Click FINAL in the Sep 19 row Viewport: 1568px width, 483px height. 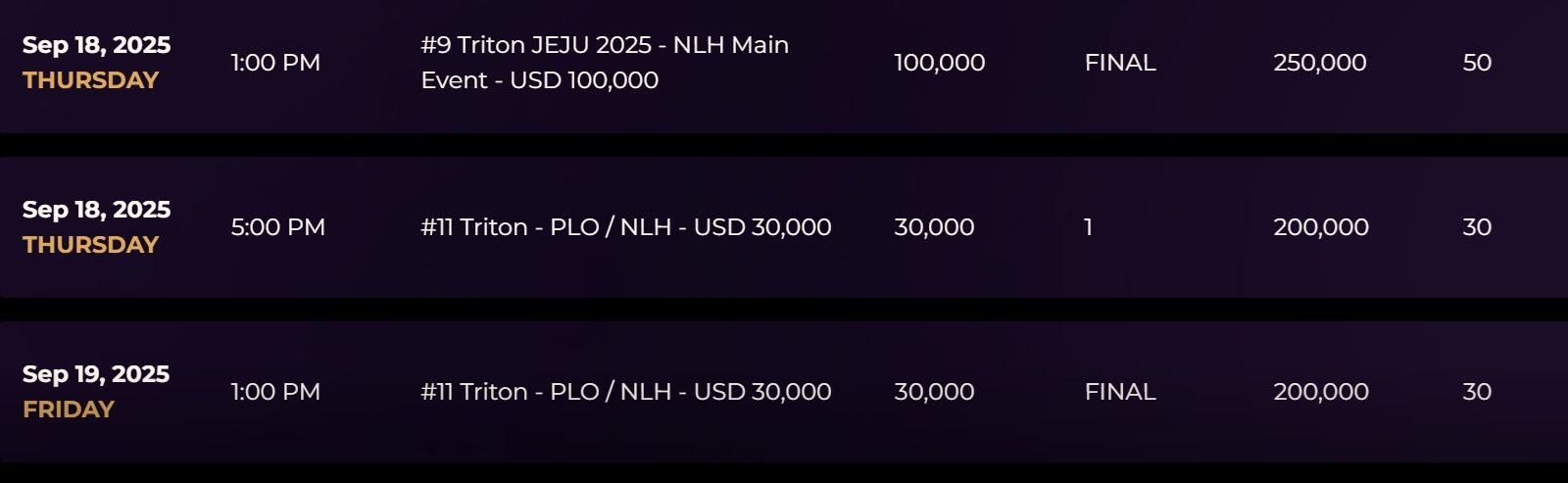pos(1119,392)
